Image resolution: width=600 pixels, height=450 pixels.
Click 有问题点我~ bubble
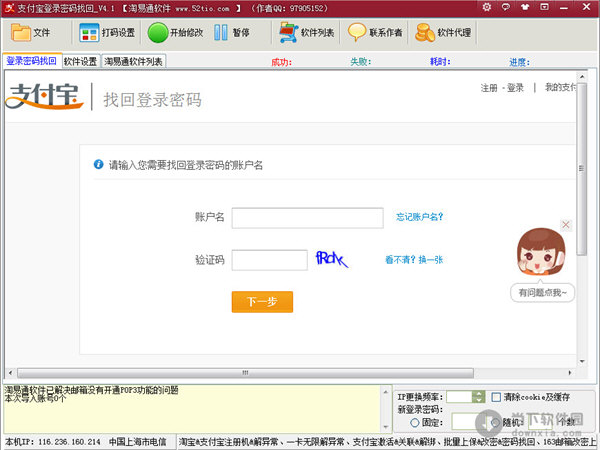(x=543, y=293)
